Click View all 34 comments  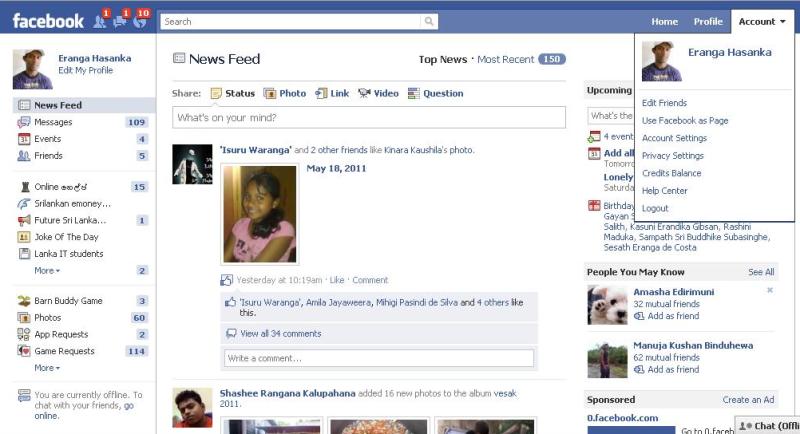pyautogui.click(x=281, y=334)
